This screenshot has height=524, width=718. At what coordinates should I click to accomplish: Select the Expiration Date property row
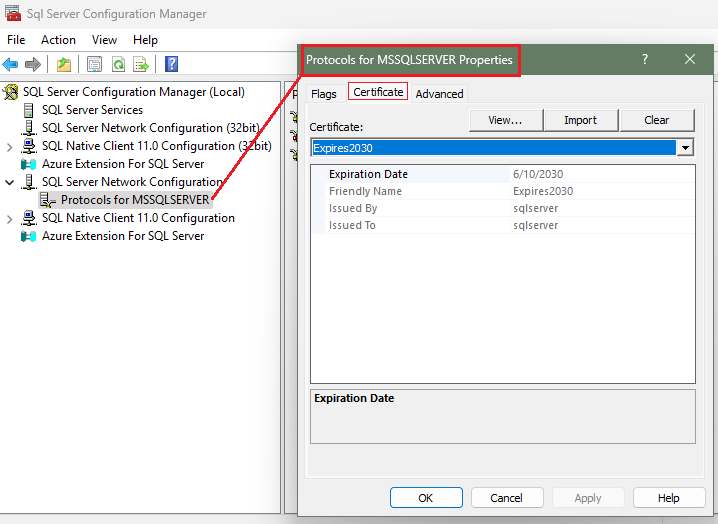click(x=503, y=174)
